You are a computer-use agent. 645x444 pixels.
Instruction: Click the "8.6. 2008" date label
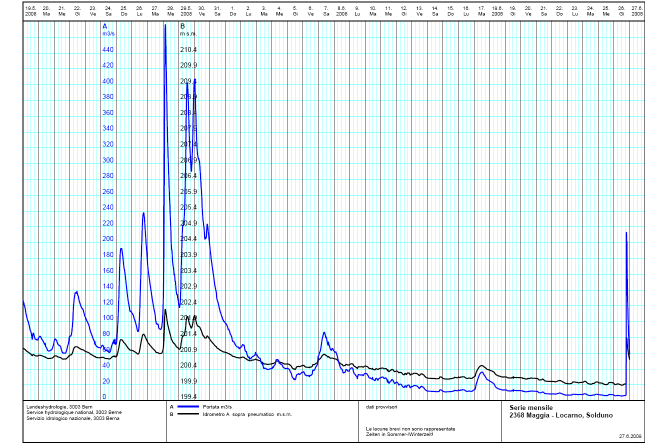tap(341, 10)
